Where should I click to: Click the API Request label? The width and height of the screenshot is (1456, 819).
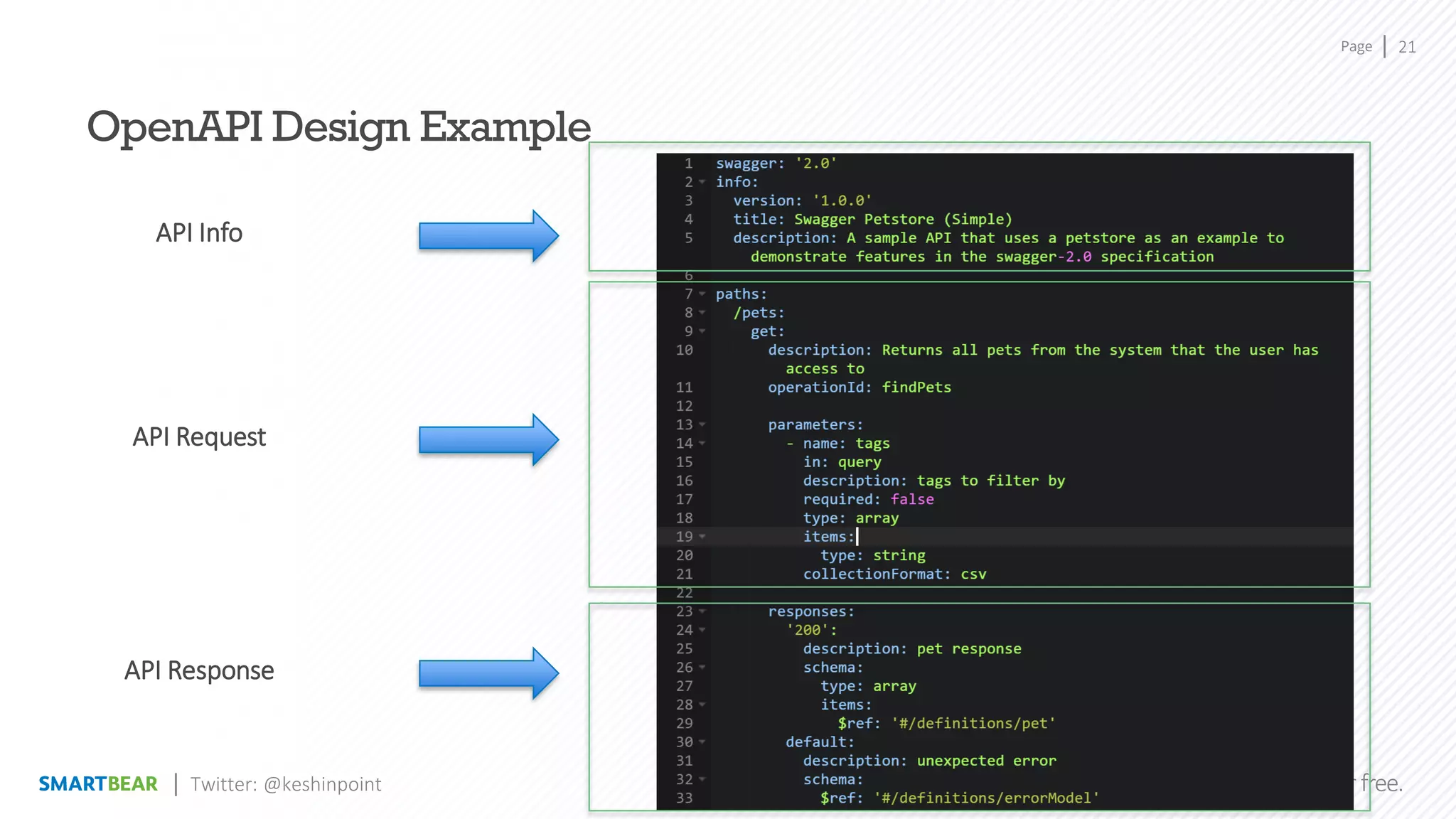coord(199,437)
